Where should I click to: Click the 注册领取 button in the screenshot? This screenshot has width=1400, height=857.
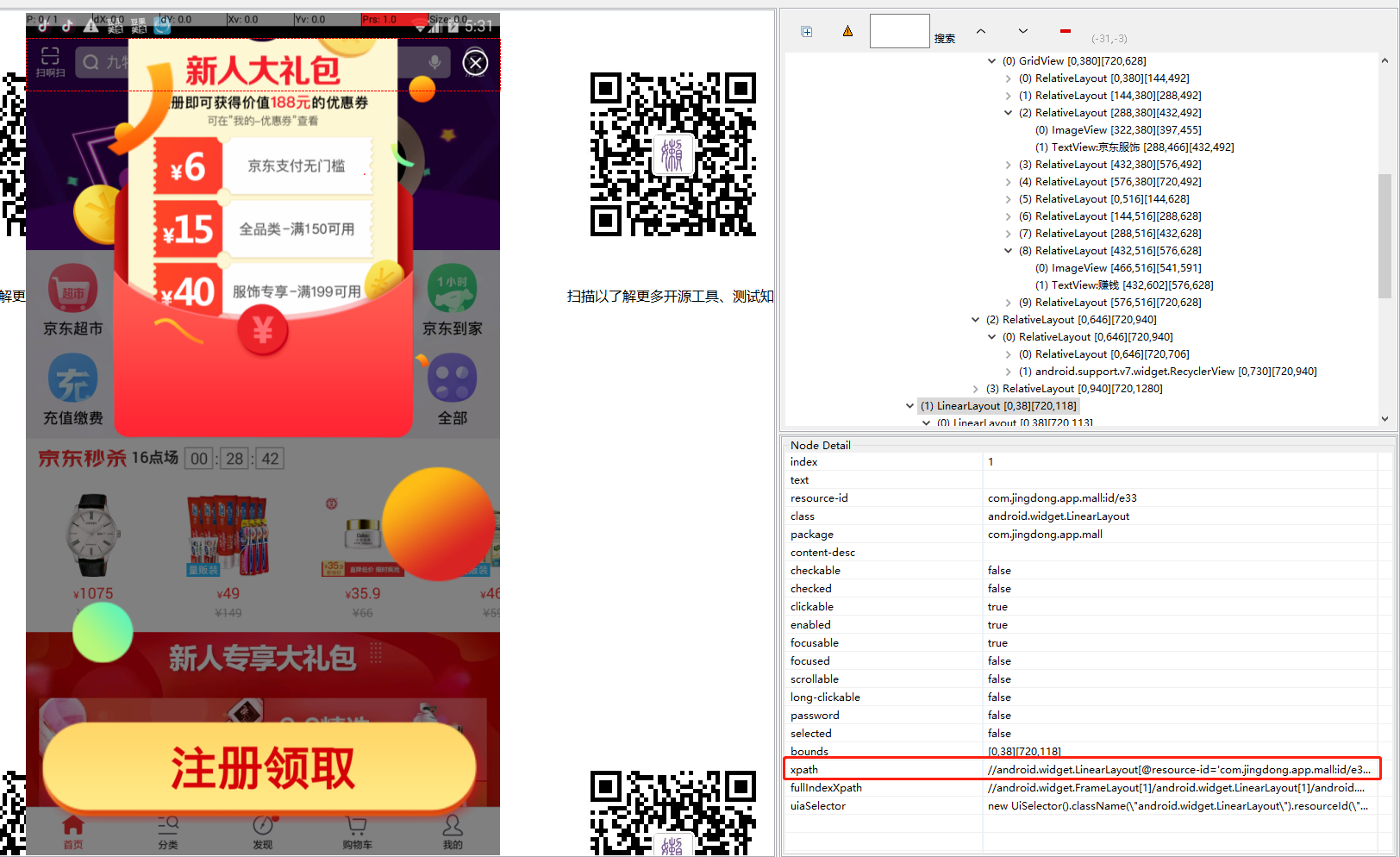tap(261, 766)
